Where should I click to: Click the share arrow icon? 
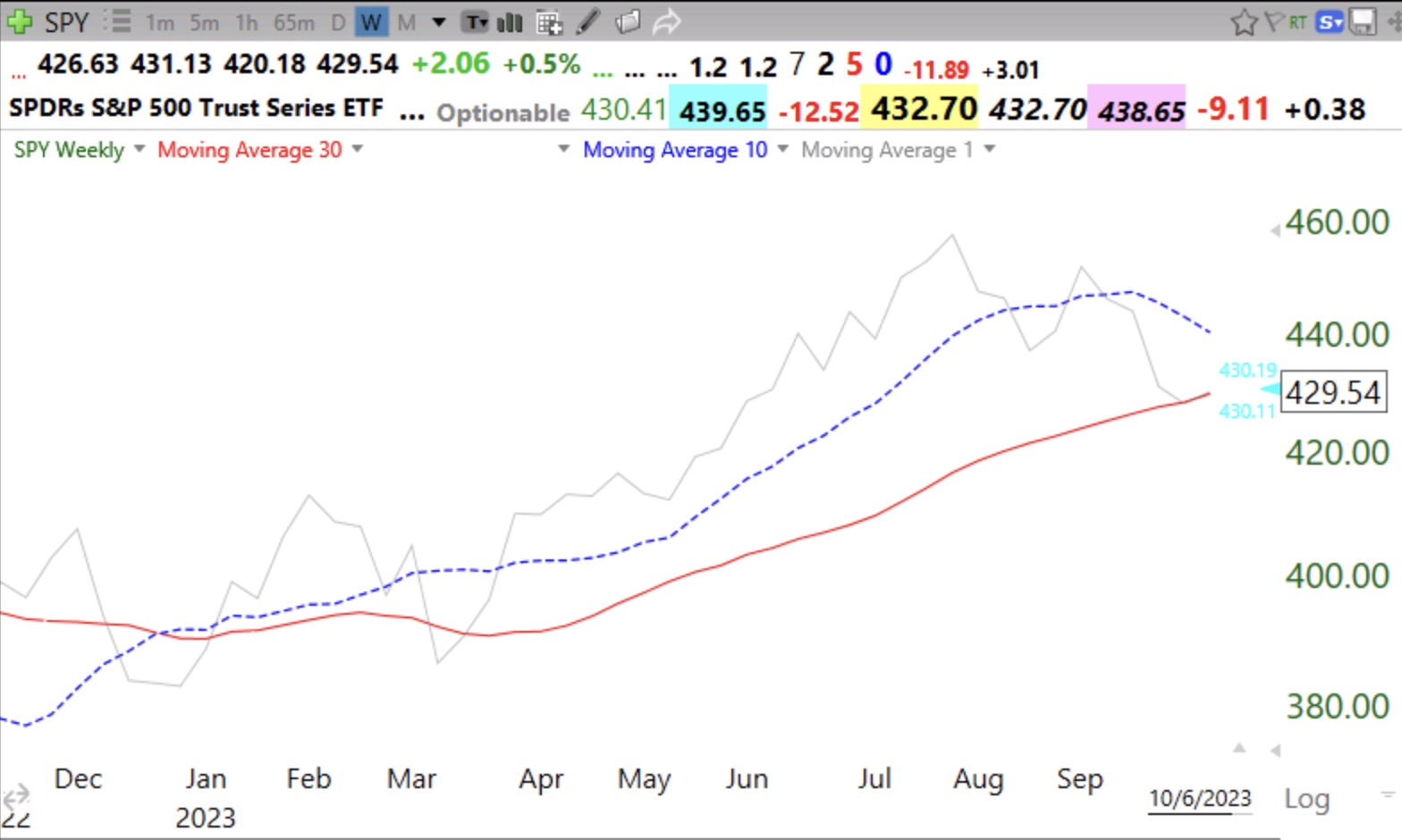(x=667, y=21)
